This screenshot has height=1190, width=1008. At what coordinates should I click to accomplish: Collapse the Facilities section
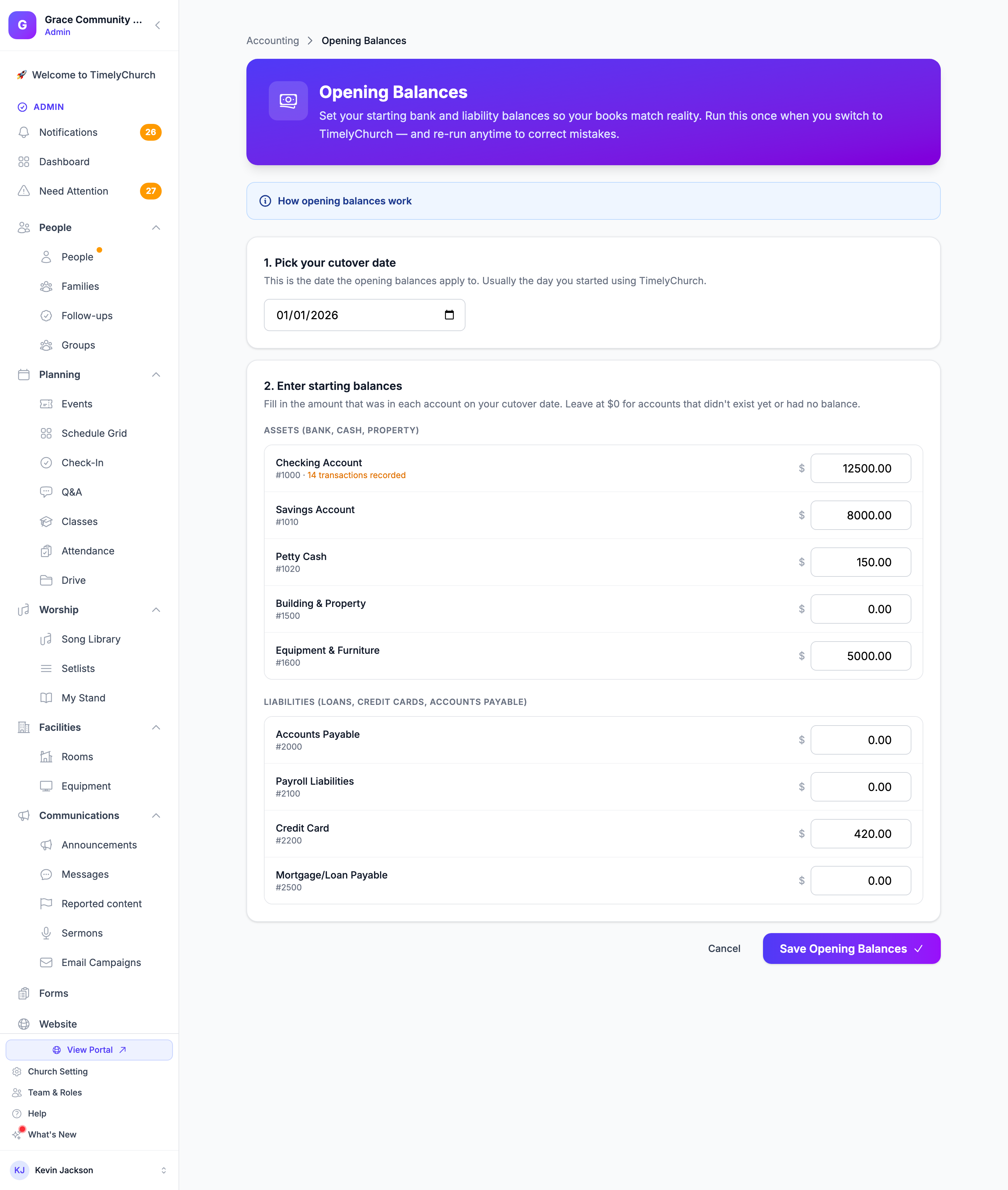pyautogui.click(x=156, y=727)
